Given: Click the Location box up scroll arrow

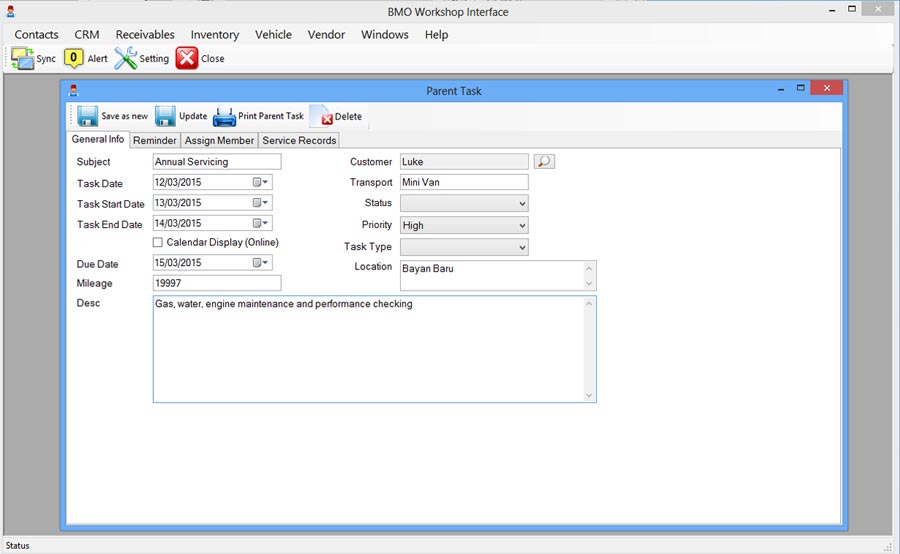Looking at the screenshot, I should (x=589, y=268).
